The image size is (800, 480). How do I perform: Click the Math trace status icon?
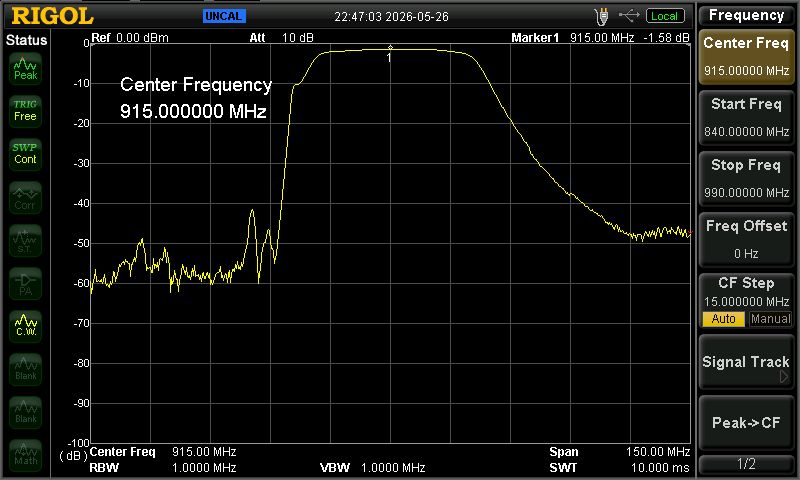tap(26, 454)
